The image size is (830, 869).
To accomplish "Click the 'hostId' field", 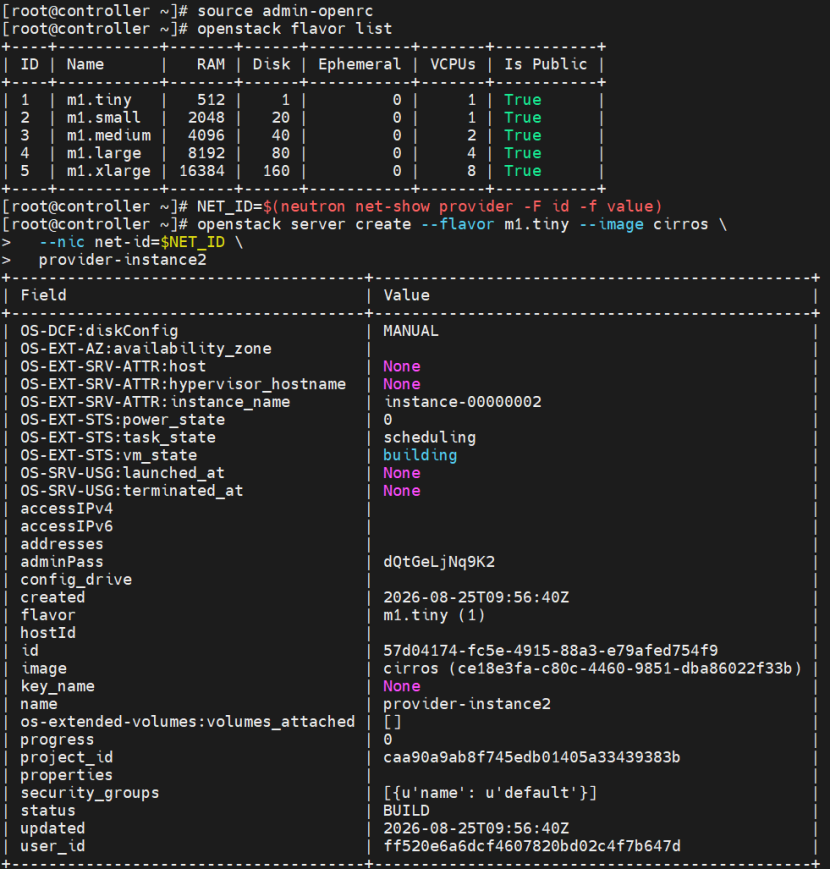I will coord(48,633).
